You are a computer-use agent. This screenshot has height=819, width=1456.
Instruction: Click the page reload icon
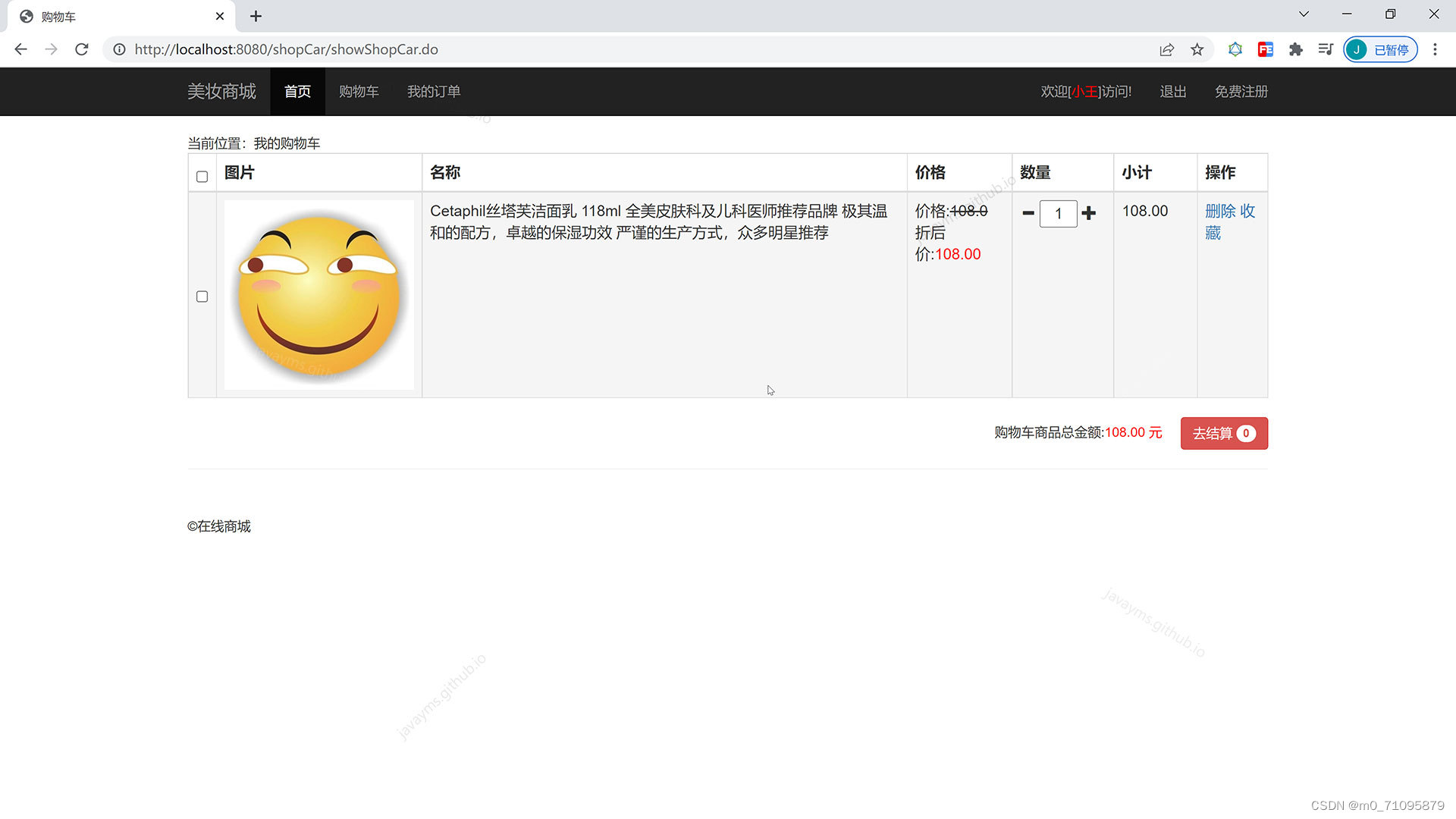(x=81, y=49)
